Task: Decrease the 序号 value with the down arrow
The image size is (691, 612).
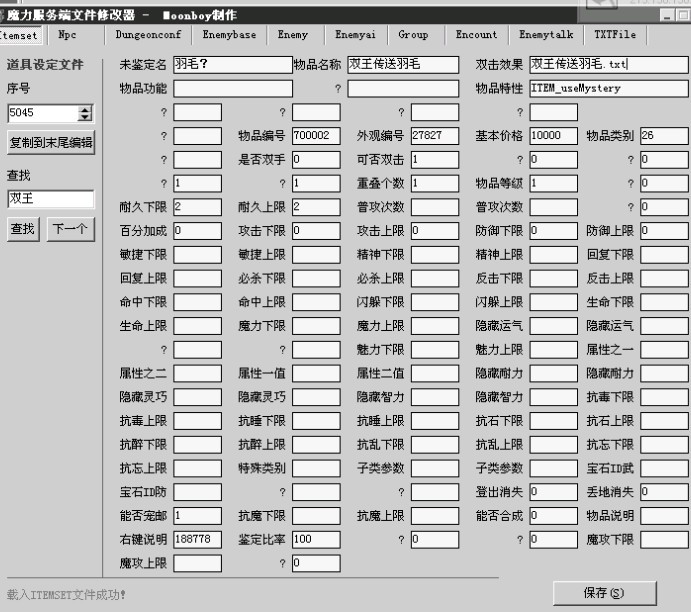Action: [85, 118]
